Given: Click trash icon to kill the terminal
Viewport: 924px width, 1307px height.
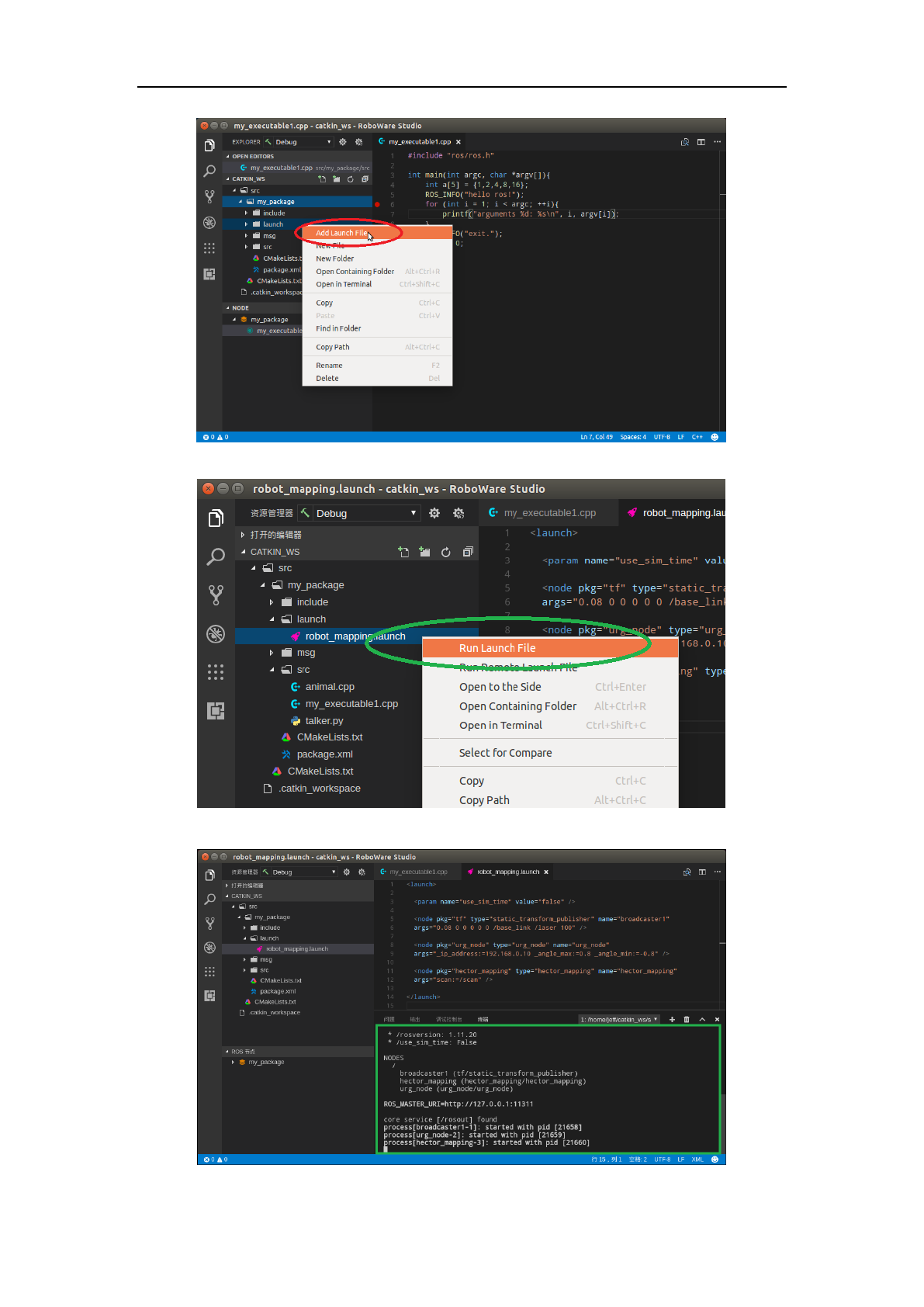Looking at the screenshot, I should pyautogui.click(x=687, y=1019).
